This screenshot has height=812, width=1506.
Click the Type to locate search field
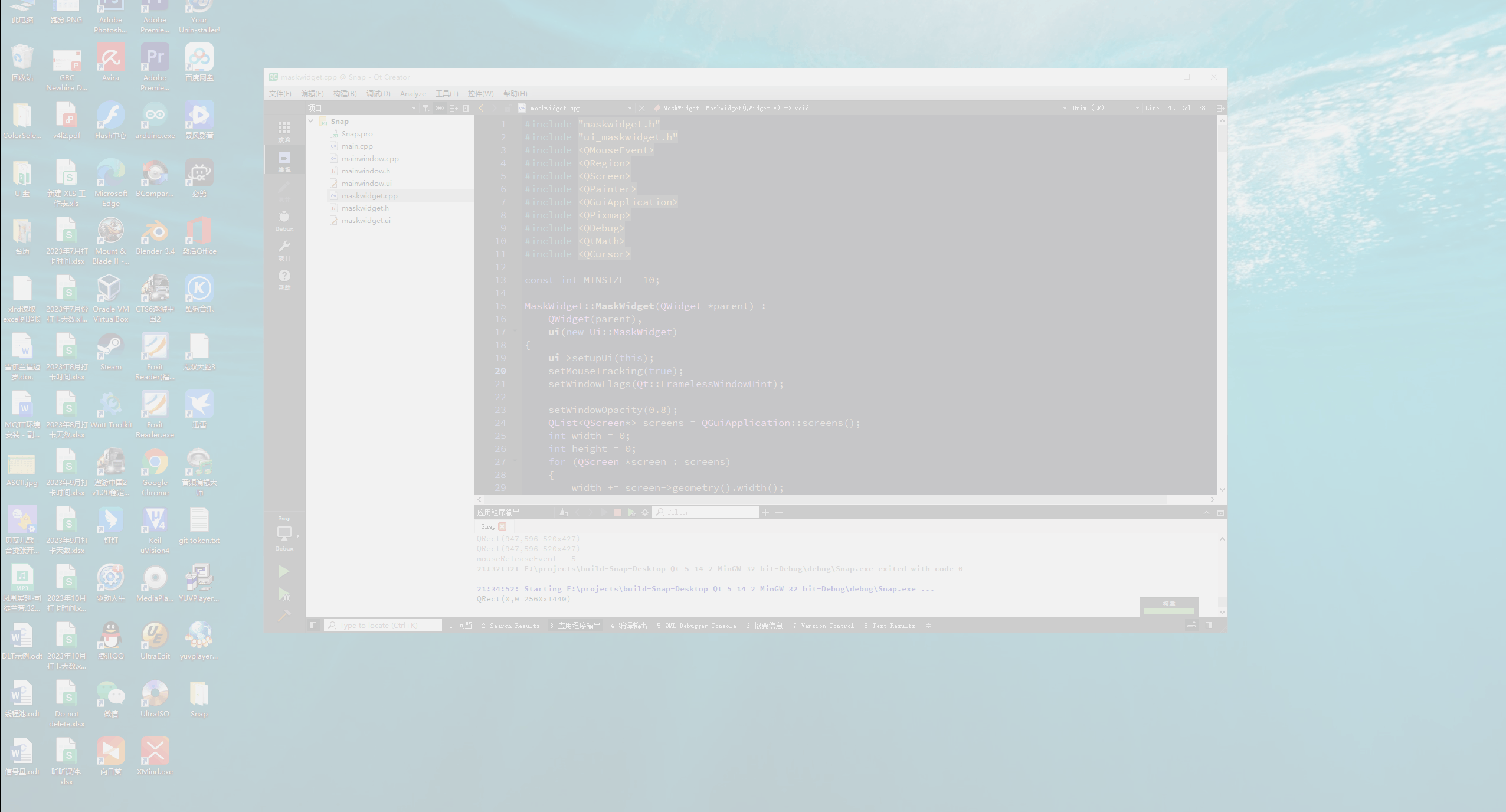click(x=384, y=626)
